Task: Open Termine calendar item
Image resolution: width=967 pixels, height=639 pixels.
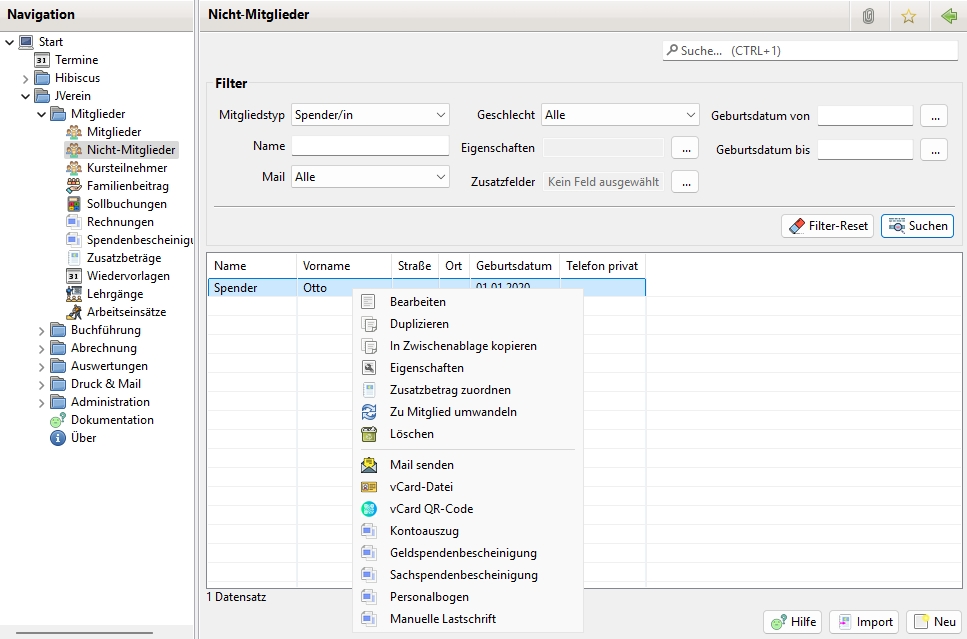Action: (76, 60)
